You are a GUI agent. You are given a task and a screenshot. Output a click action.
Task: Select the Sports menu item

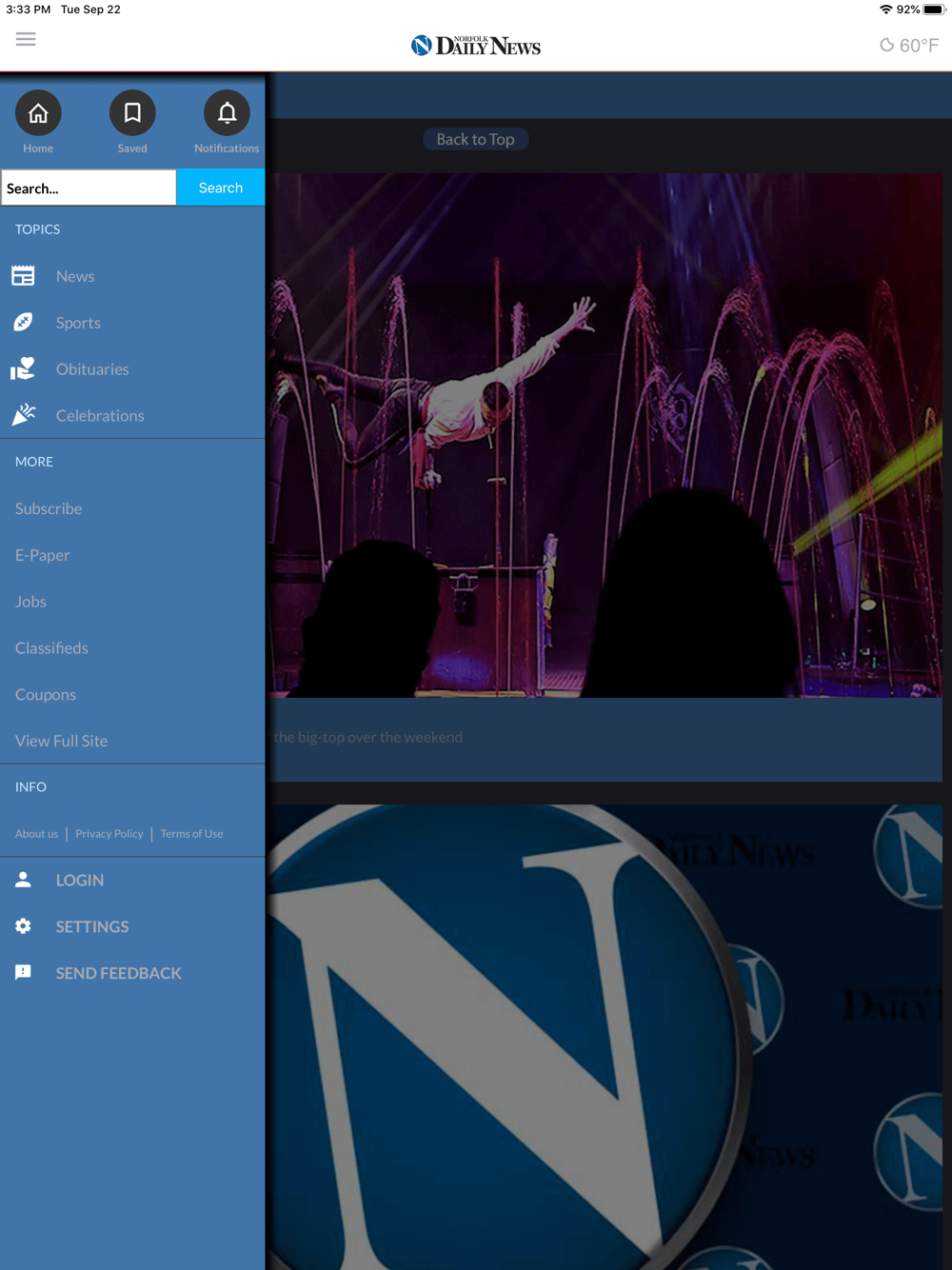[x=78, y=323]
